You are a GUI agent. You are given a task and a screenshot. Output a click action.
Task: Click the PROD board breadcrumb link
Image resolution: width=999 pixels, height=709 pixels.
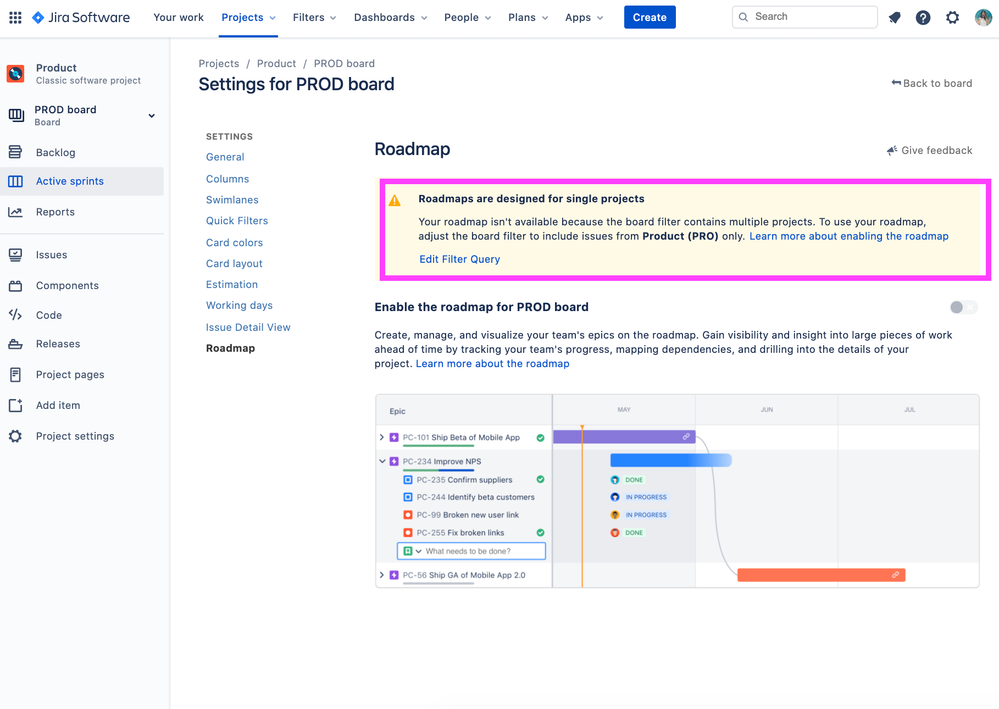click(344, 64)
